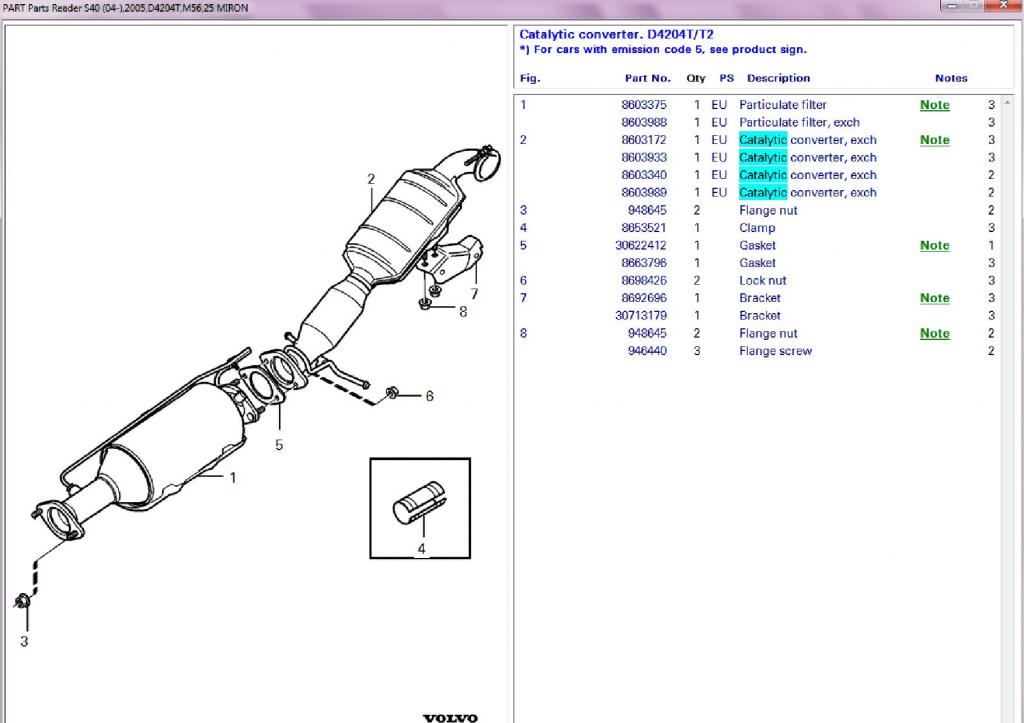Select part number 30713179
This screenshot has height=723, width=1024.
[x=641, y=315]
